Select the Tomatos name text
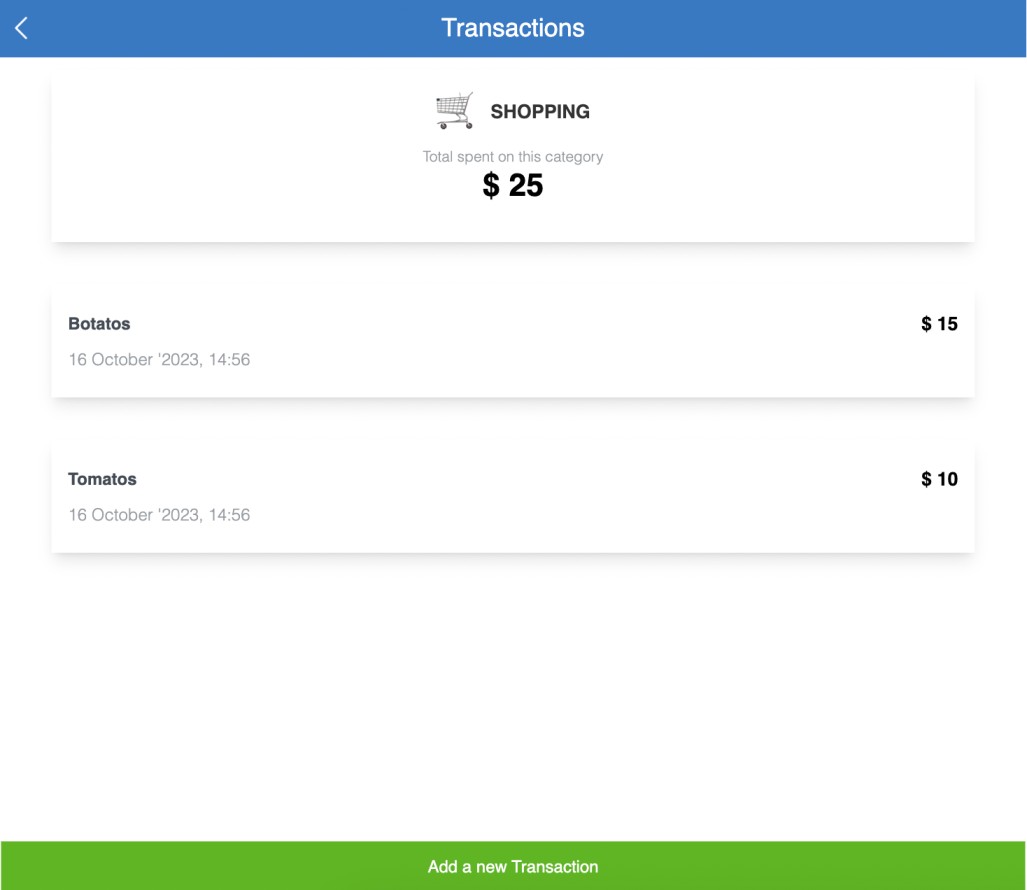The image size is (1027, 890). pyautogui.click(x=102, y=479)
